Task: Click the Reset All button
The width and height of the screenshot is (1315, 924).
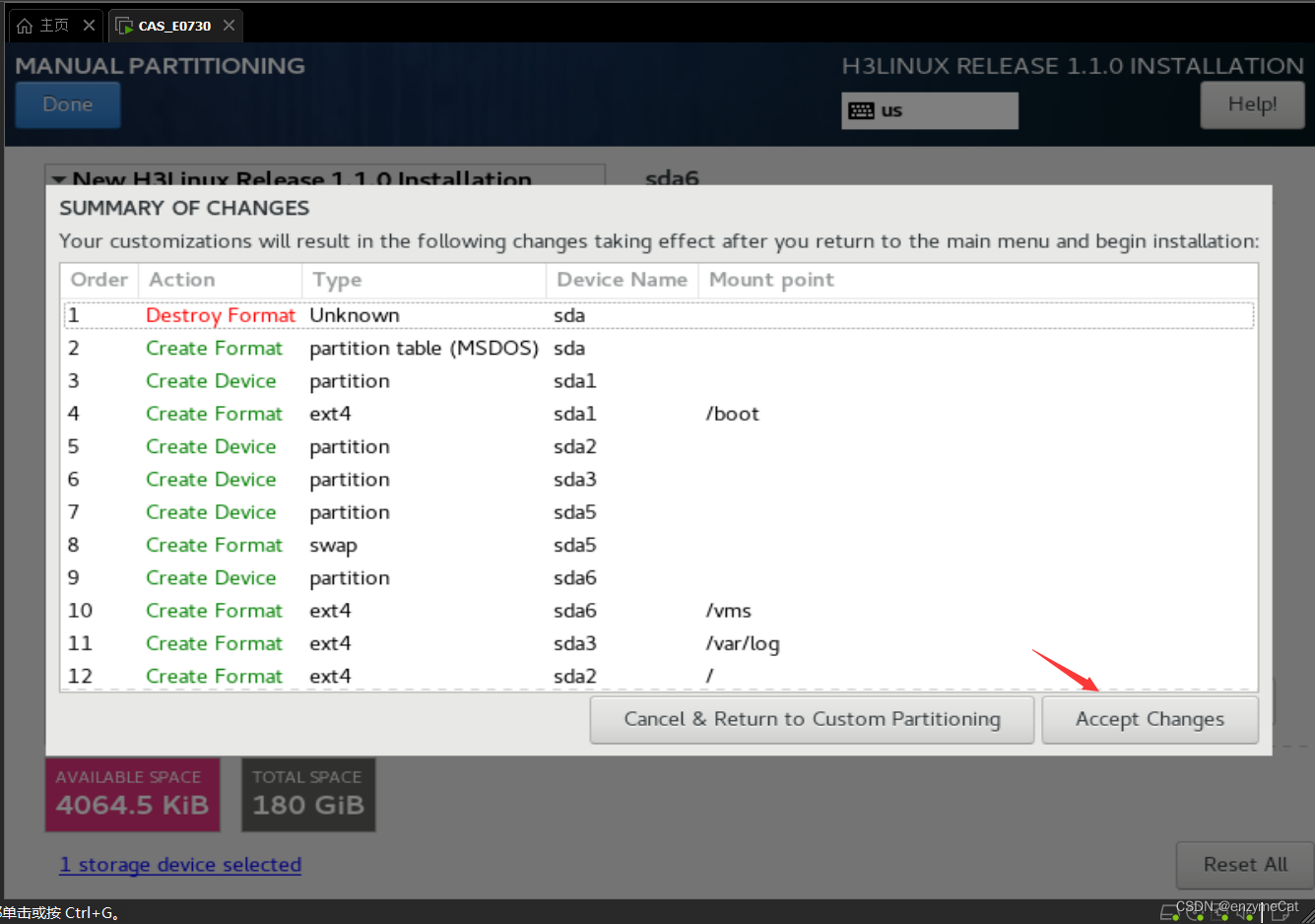Action: (x=1245, y=865)
